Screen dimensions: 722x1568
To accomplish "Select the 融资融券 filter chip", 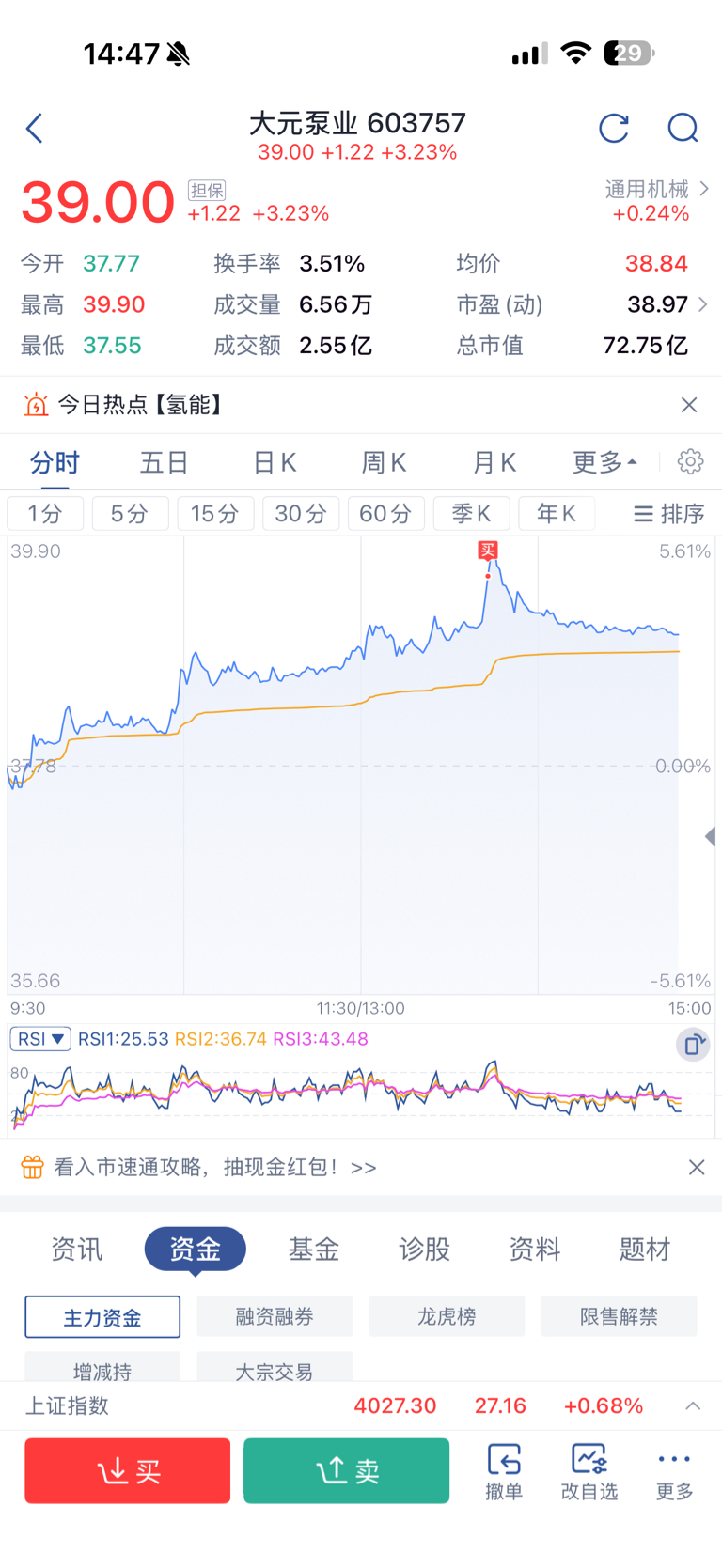I will click(x=275, y=1317).
